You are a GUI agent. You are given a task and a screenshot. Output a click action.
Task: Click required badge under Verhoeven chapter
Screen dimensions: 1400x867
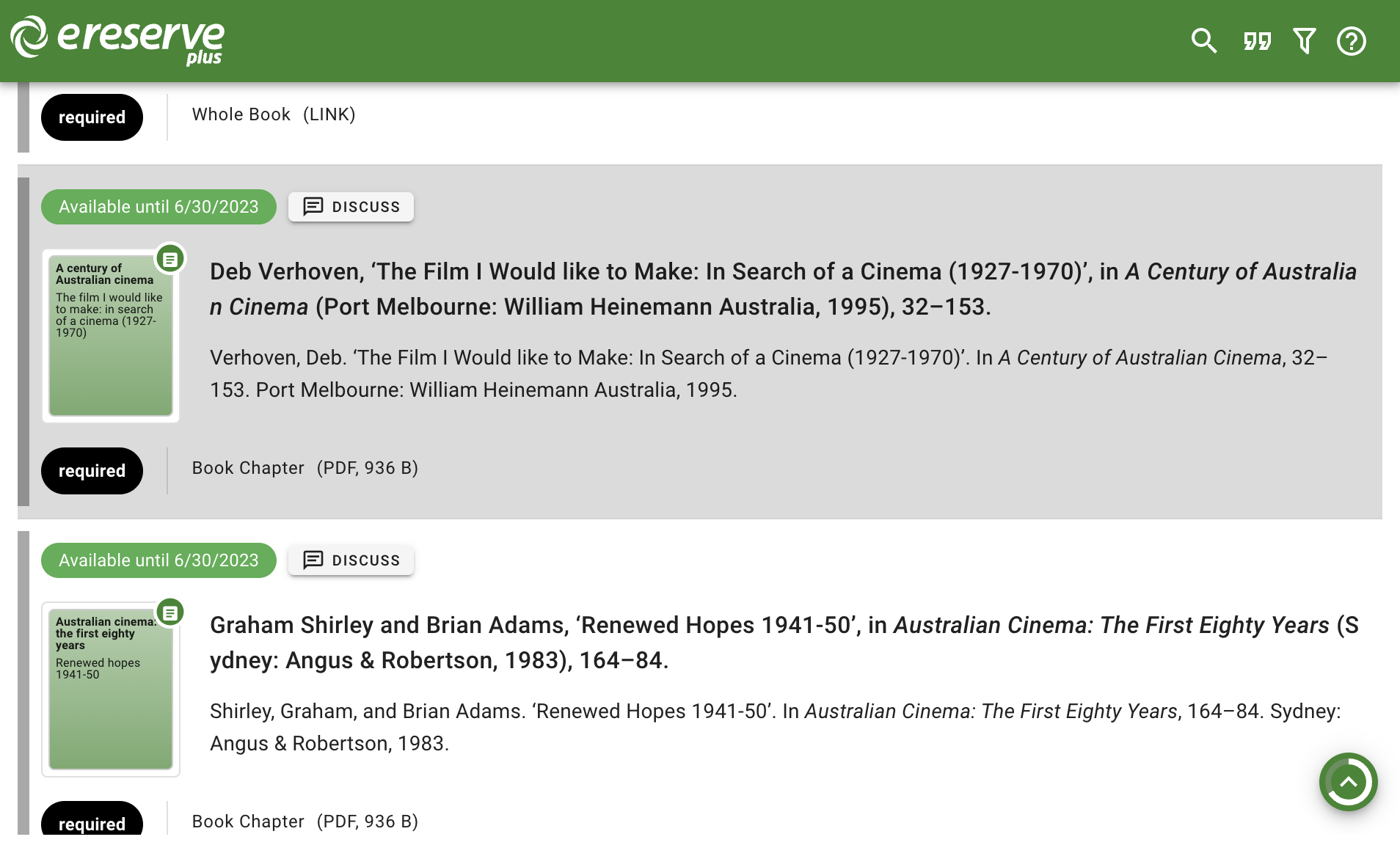coord(92,471)
